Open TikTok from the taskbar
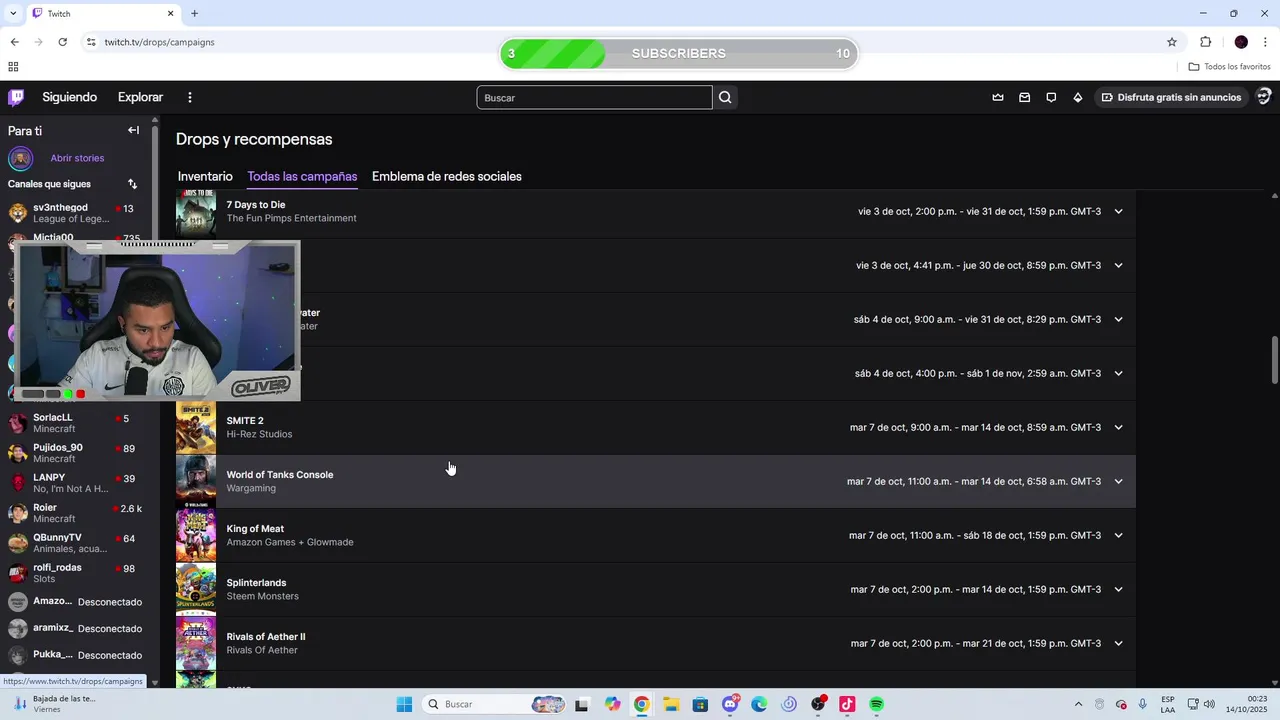Viewport: 1280px width, 720px height. [847, 704]
